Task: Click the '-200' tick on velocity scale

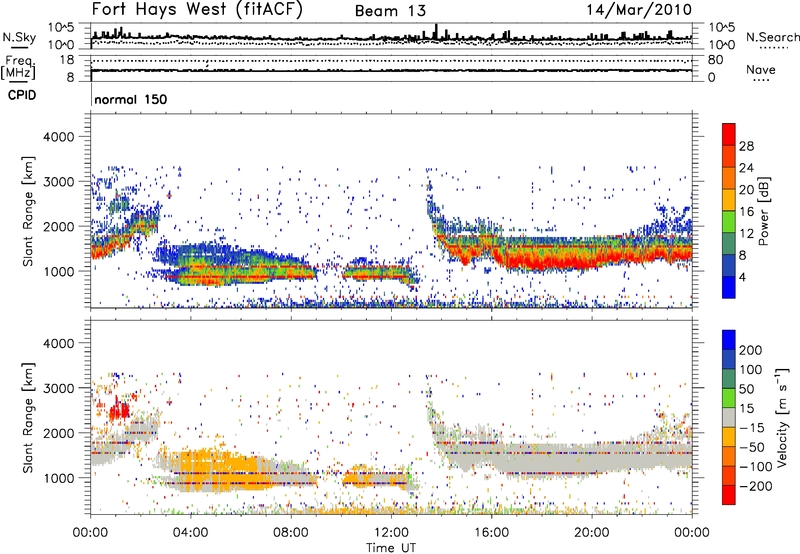Action: pos(756,486)
